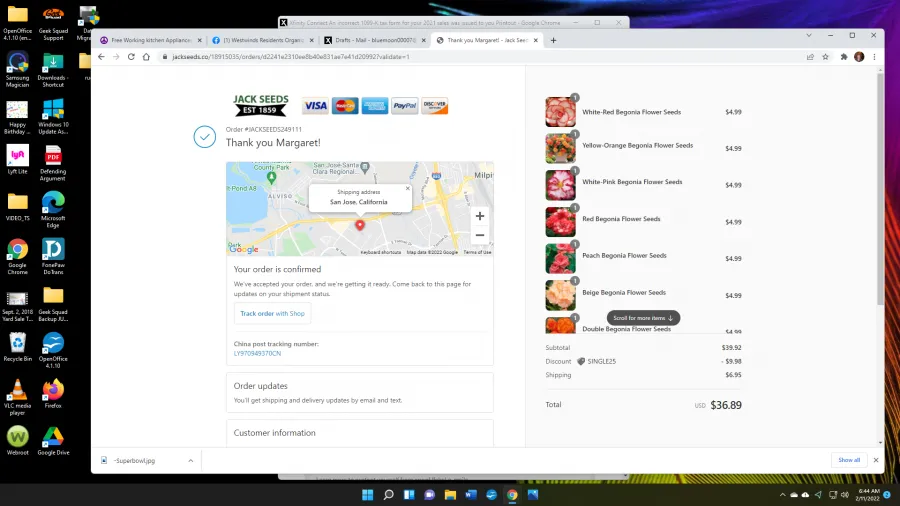
Task: Show hidden system tray icons
Action: tap(782, 495)
